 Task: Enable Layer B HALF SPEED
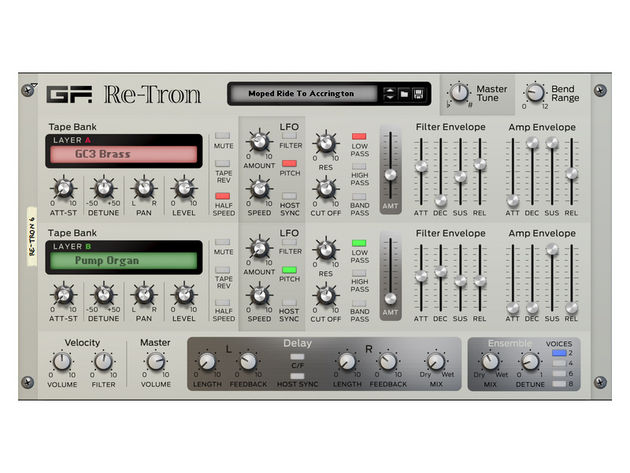pos(223,302)
